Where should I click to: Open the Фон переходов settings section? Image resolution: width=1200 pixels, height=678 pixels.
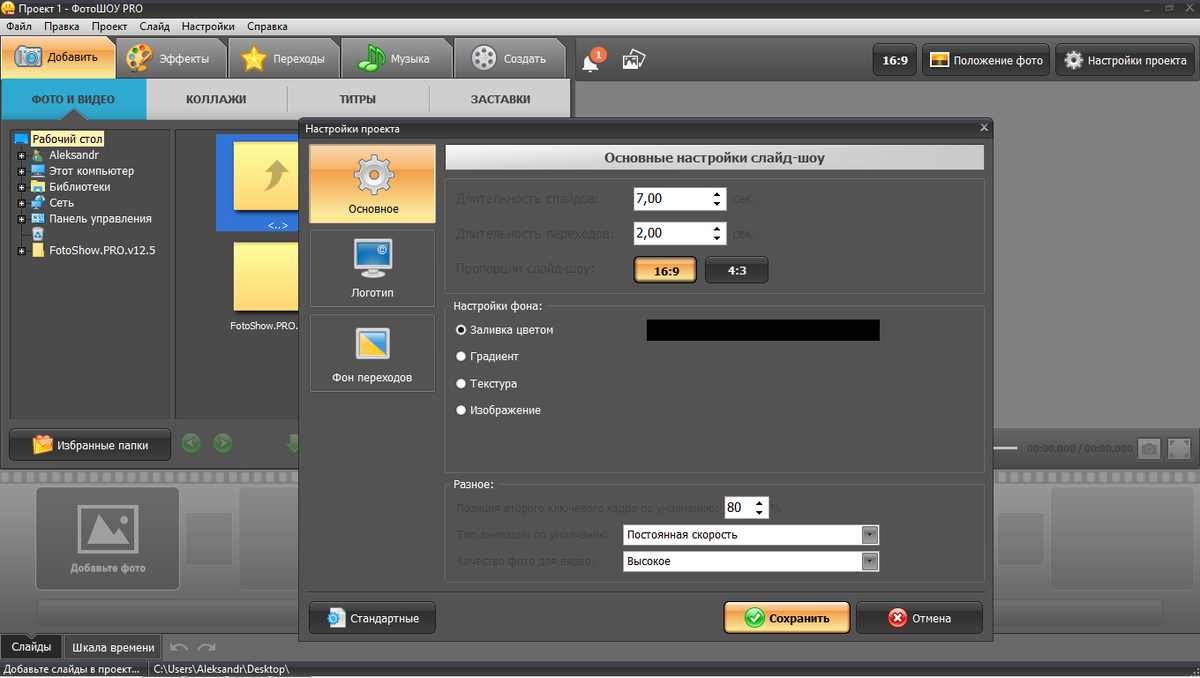373,353
